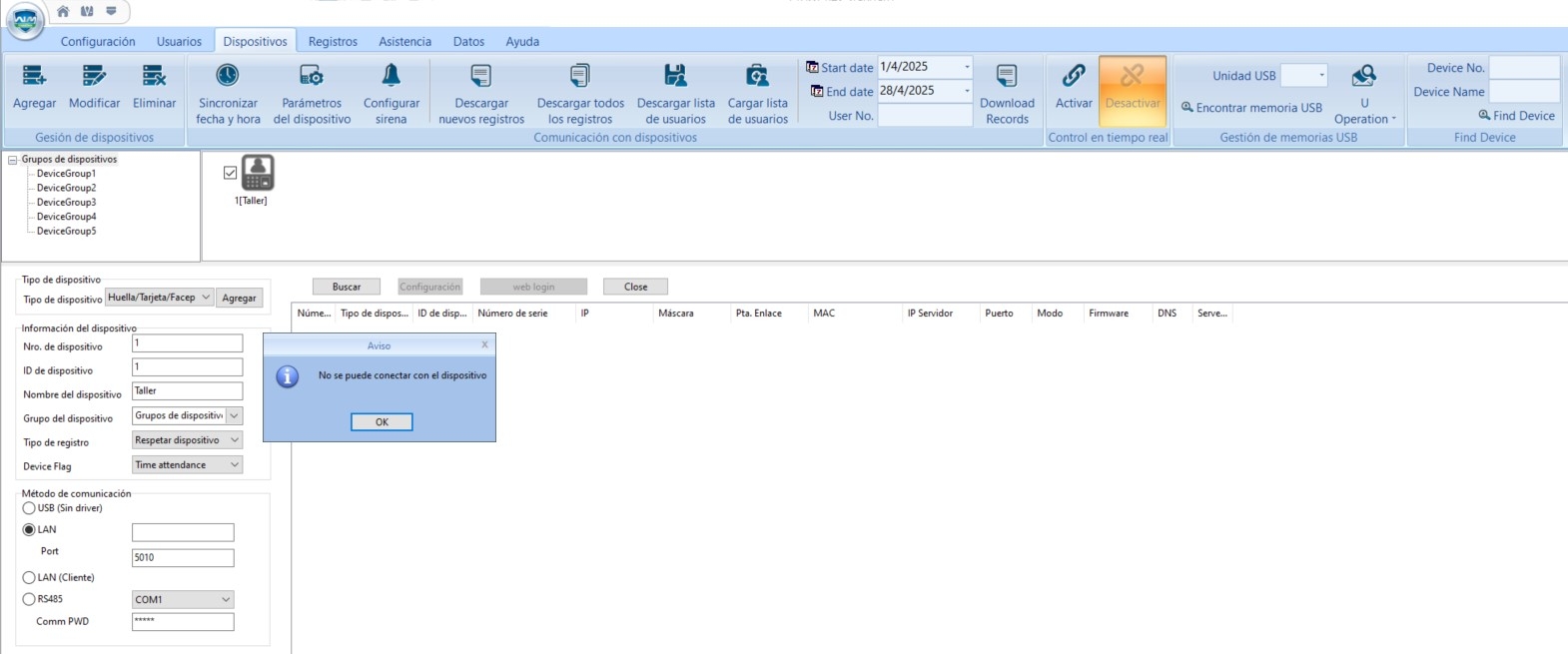
Task: Open the Ayuda tab
Action: tap(522, 42)
